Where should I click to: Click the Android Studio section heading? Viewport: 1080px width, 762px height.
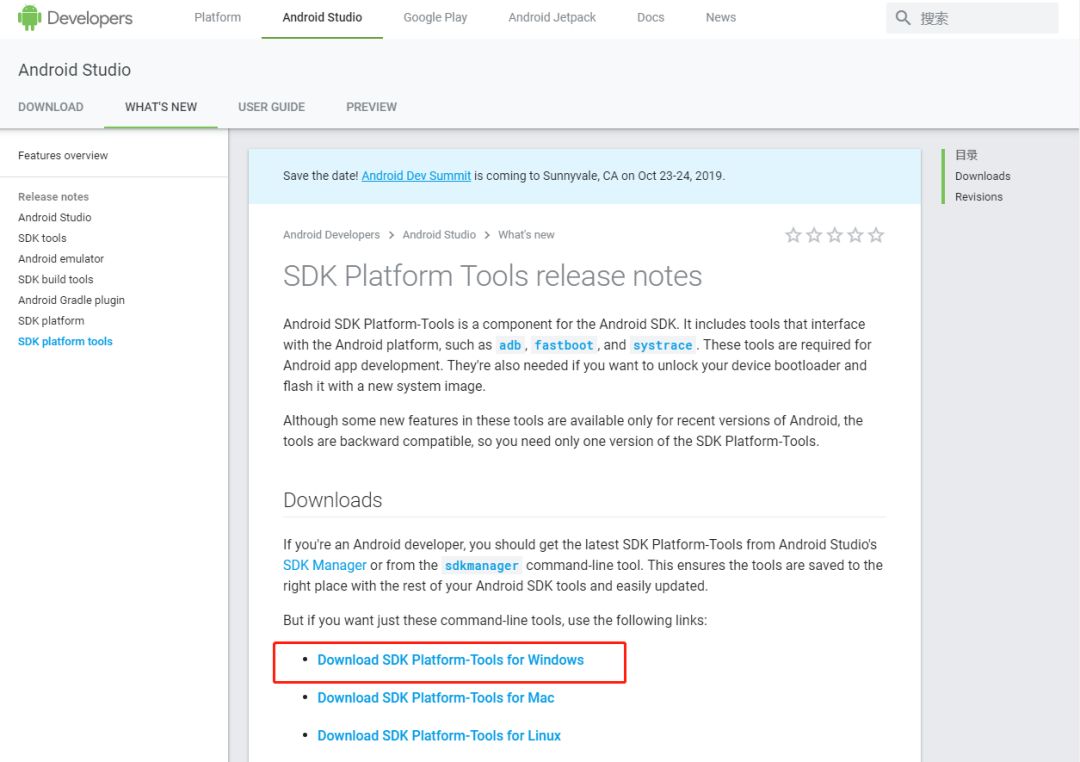tap(74, 70)
